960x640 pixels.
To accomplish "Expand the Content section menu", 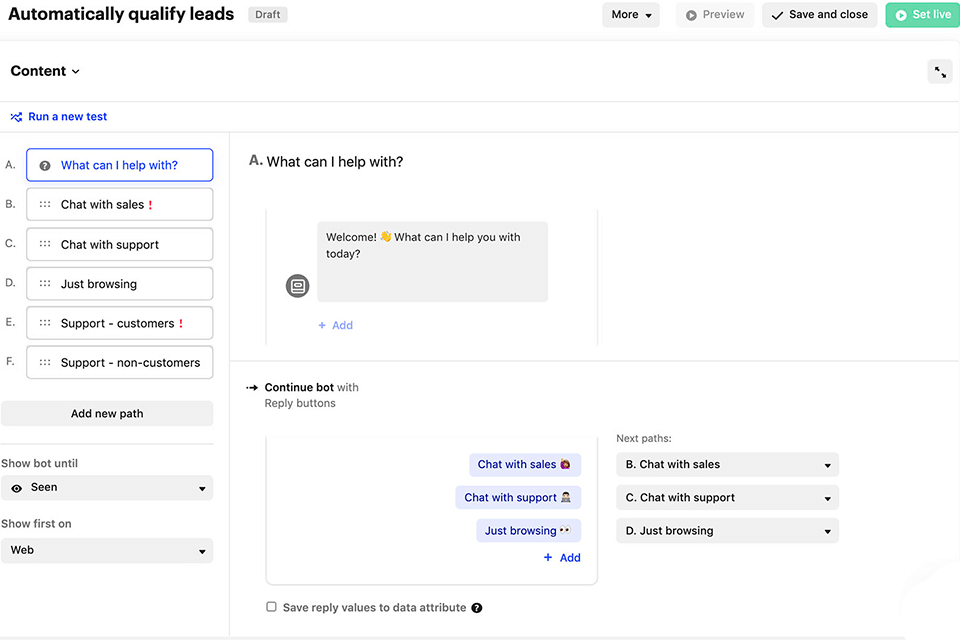I will (45, 72).
